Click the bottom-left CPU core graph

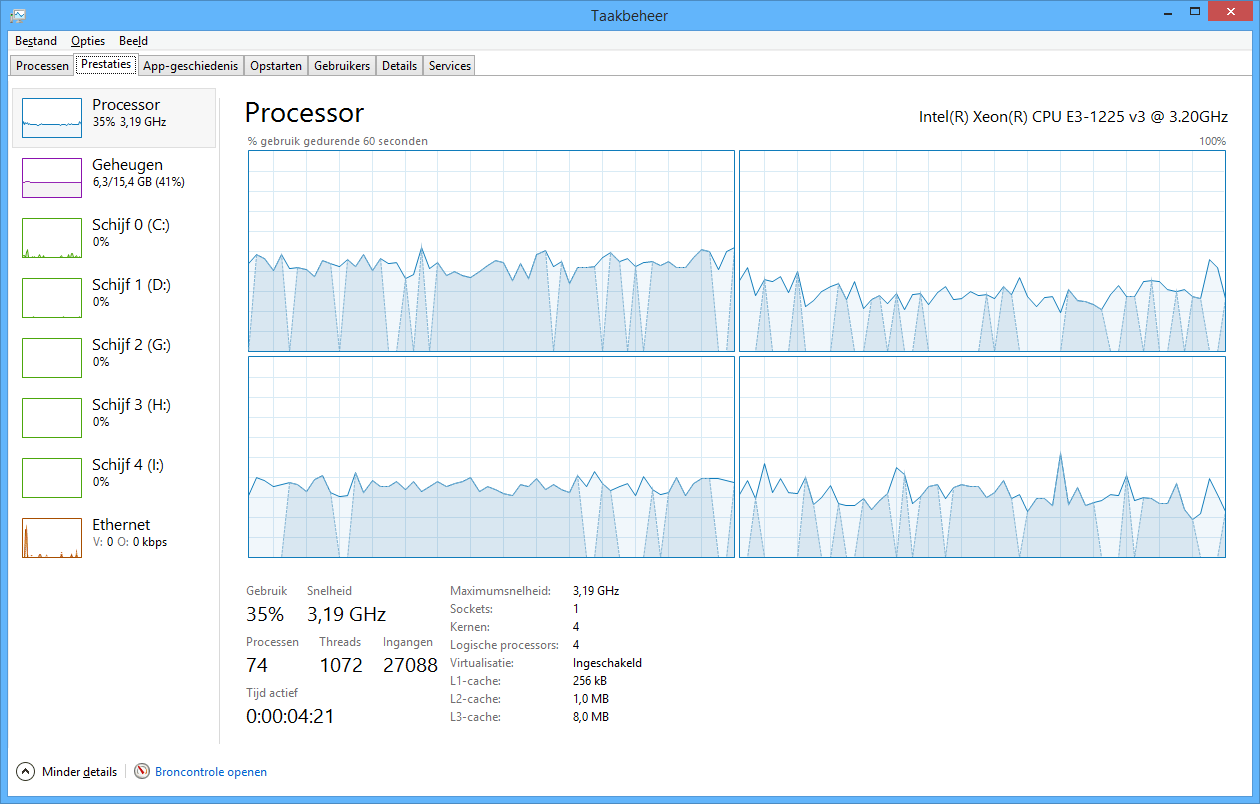coord(491,457)
